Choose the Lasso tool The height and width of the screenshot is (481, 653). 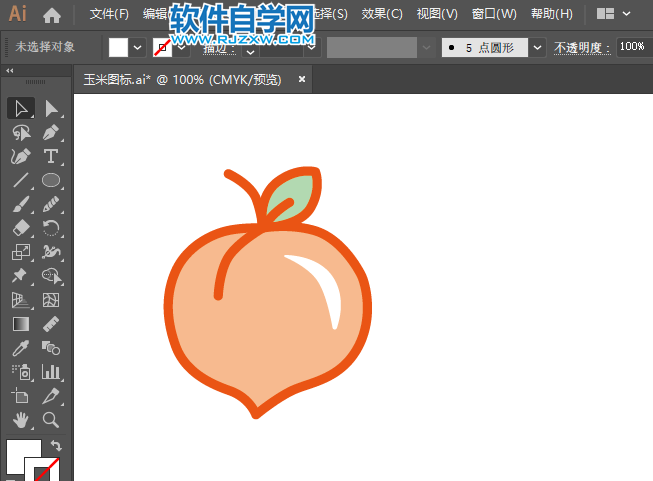click(x=21, y=133)
